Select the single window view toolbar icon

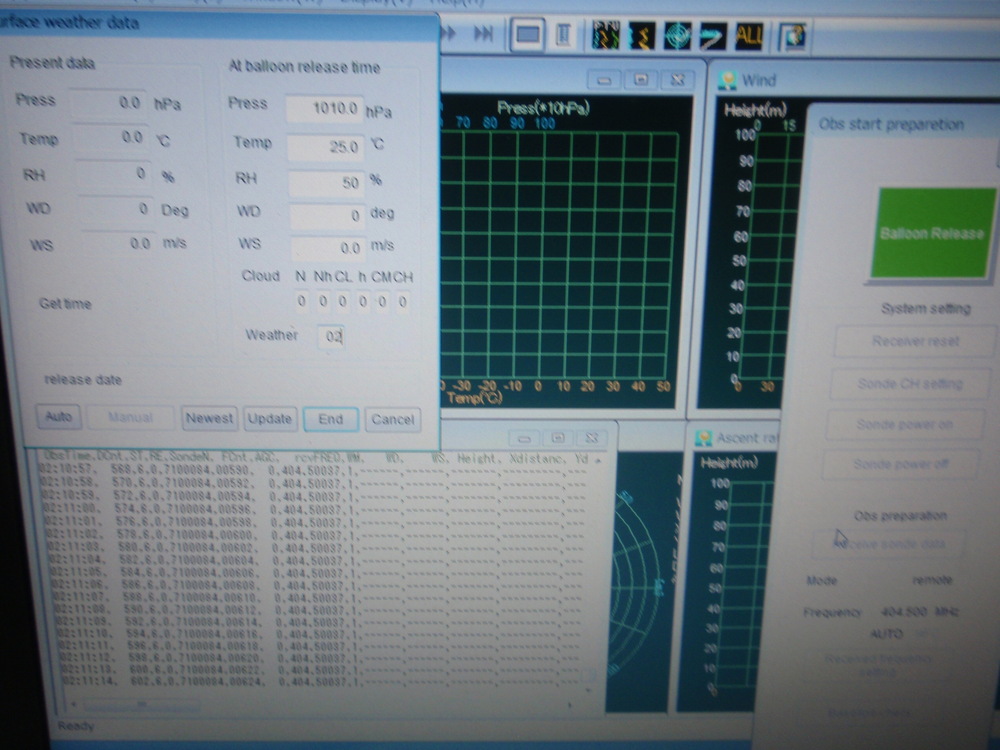click(x=528, y=35)
